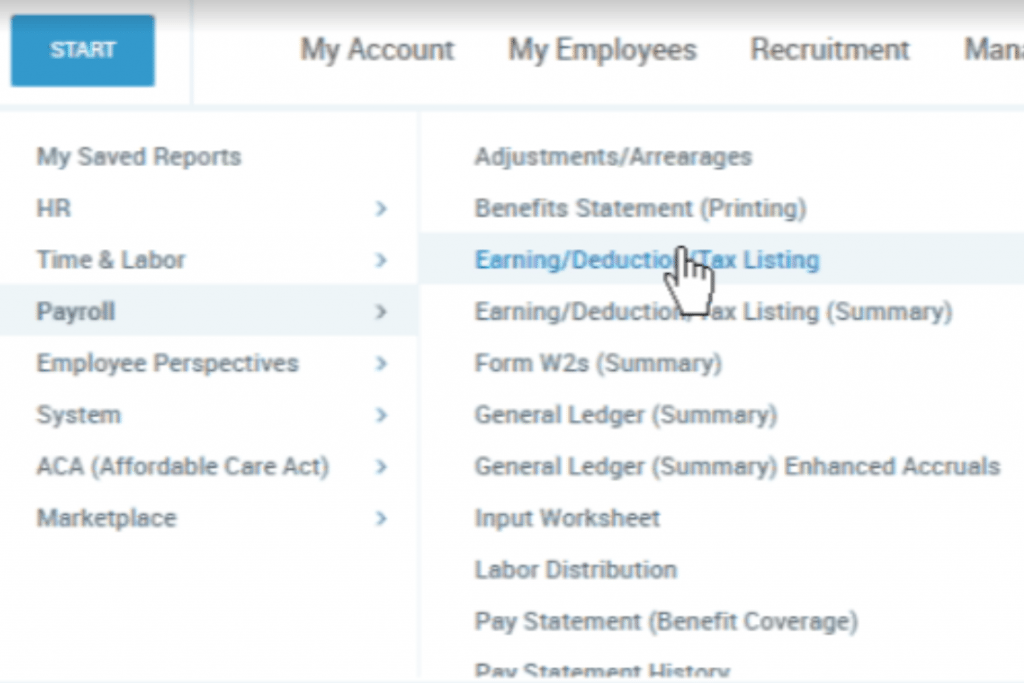Viewport: 1024px width, 683px height.
Task: Open the Recruitment menu
Action: point(829,50)
